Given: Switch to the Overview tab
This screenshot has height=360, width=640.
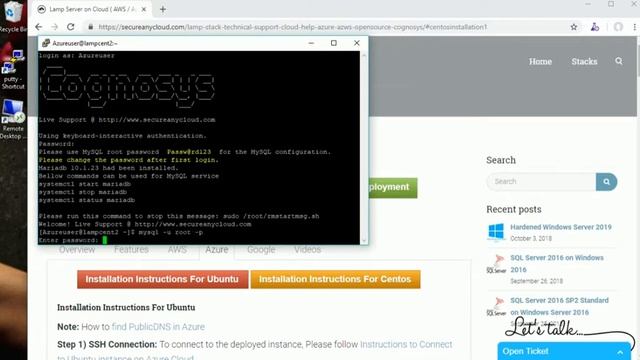Looking at the screenshot, I should 77,249.
